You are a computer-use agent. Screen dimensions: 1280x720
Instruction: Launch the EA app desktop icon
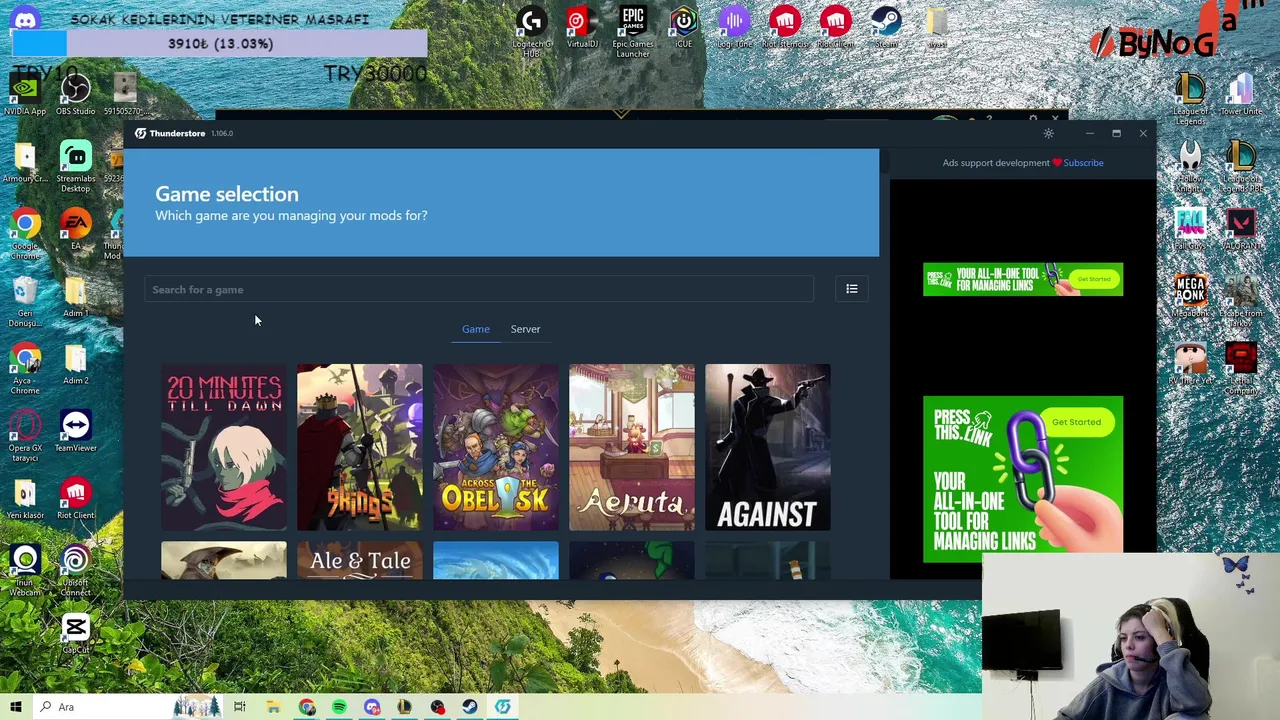tap(75, 230)
